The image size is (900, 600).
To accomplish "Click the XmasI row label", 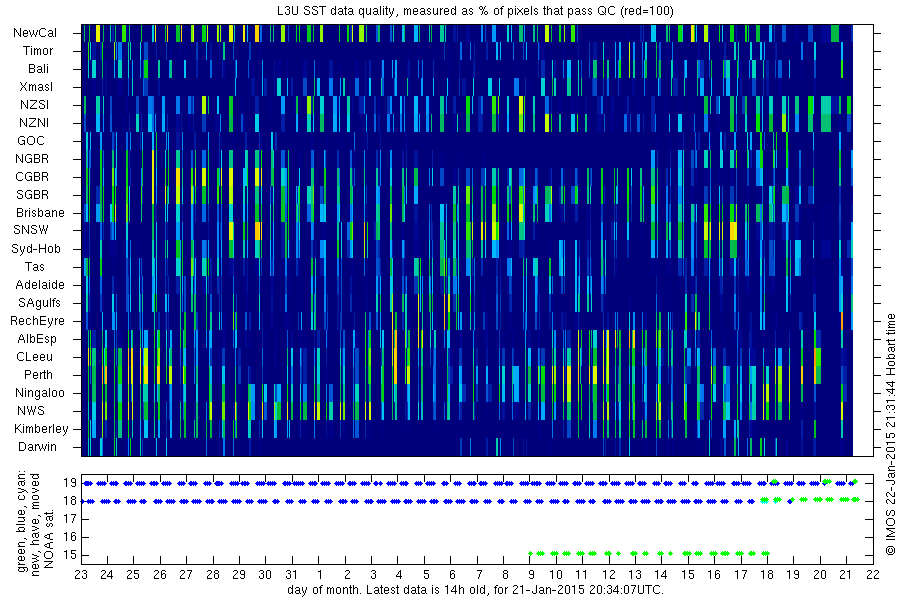I will coord(36,87).
